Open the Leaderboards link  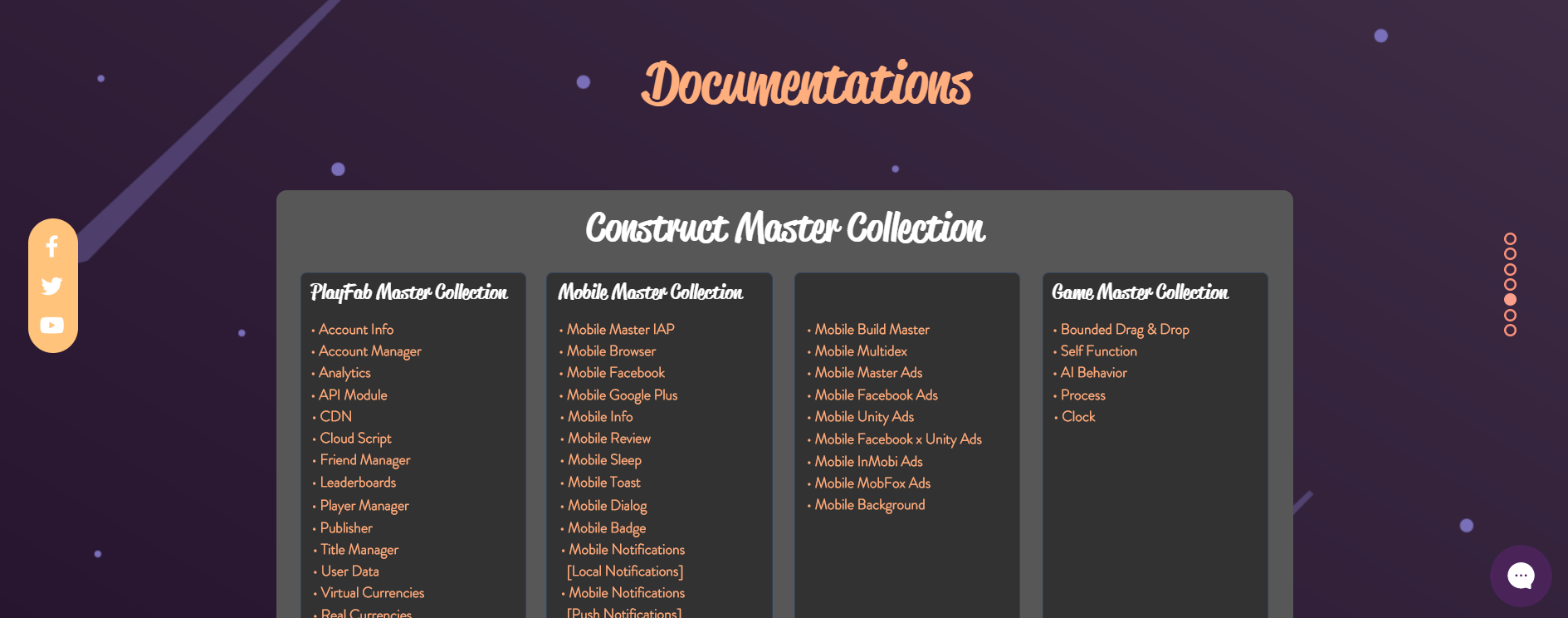[x=358, y=483]
